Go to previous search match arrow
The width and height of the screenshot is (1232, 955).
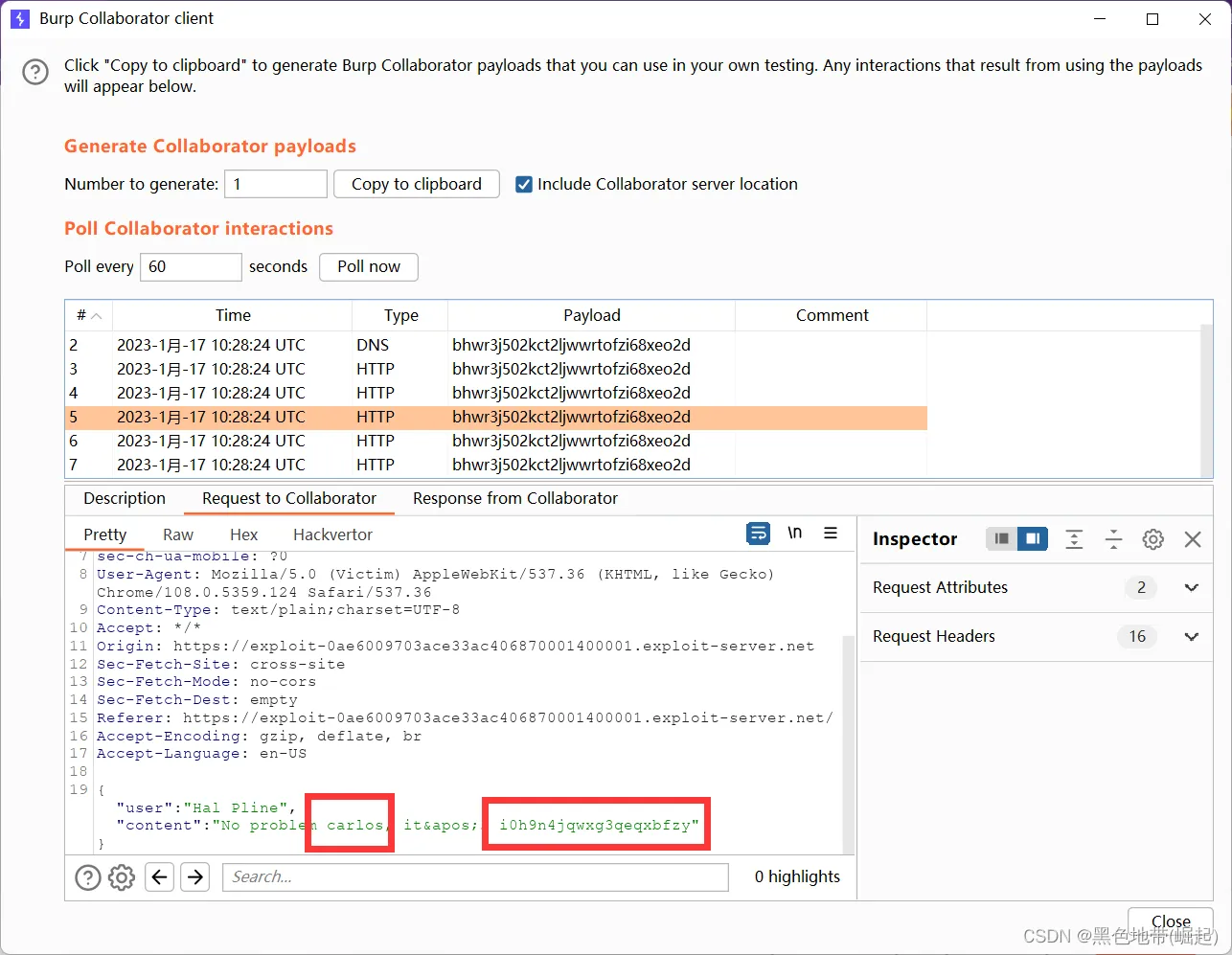tap(160, 876)
